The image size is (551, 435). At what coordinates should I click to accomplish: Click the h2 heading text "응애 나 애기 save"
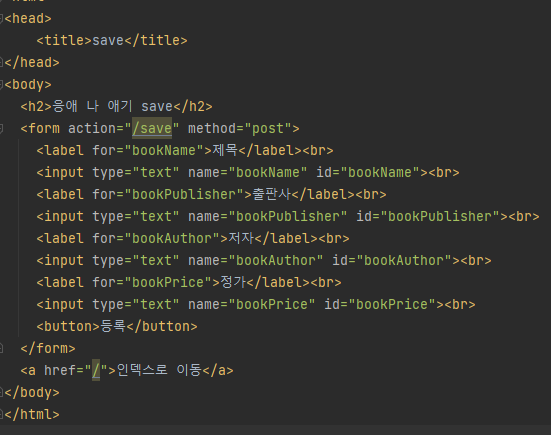click(112, 106)
